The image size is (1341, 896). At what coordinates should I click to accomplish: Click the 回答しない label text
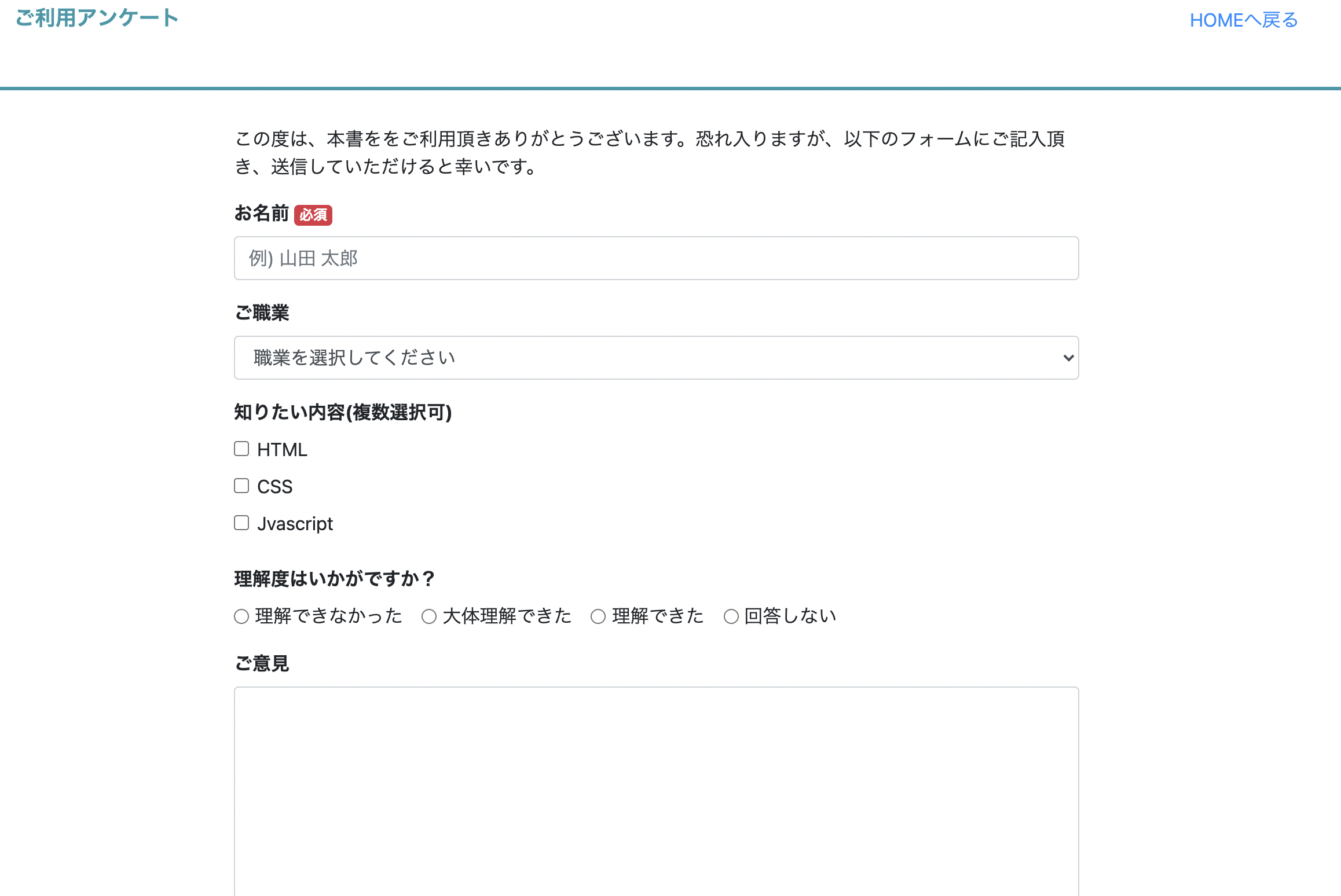click(790, 616)
